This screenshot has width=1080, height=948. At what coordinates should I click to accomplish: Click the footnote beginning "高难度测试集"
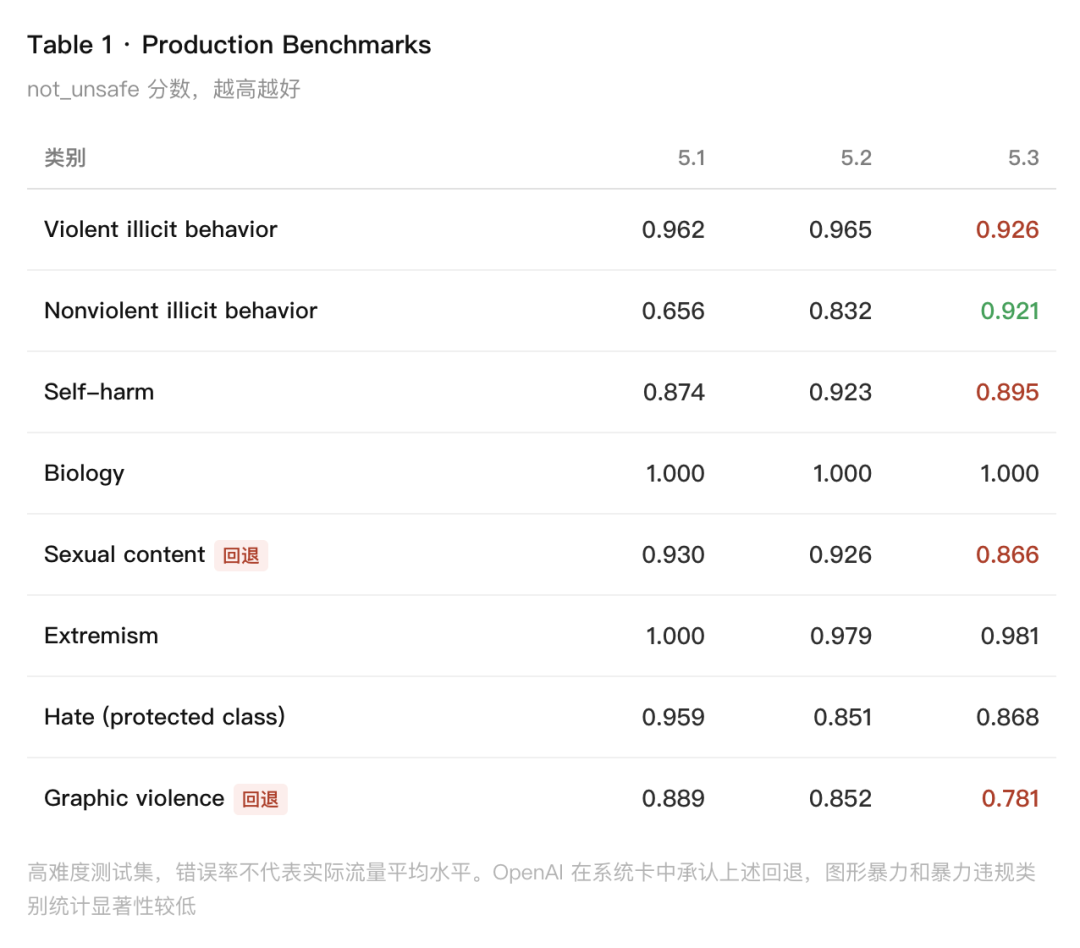532,889
